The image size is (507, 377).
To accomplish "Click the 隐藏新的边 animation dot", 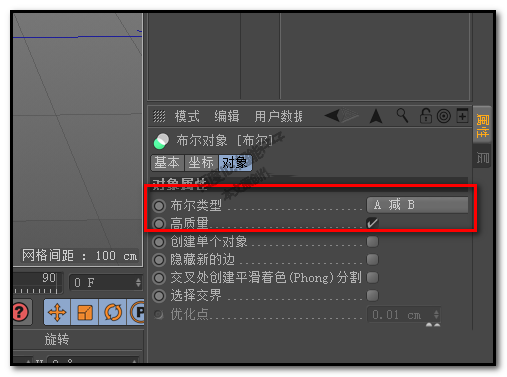I will click(x=159, y=260).
